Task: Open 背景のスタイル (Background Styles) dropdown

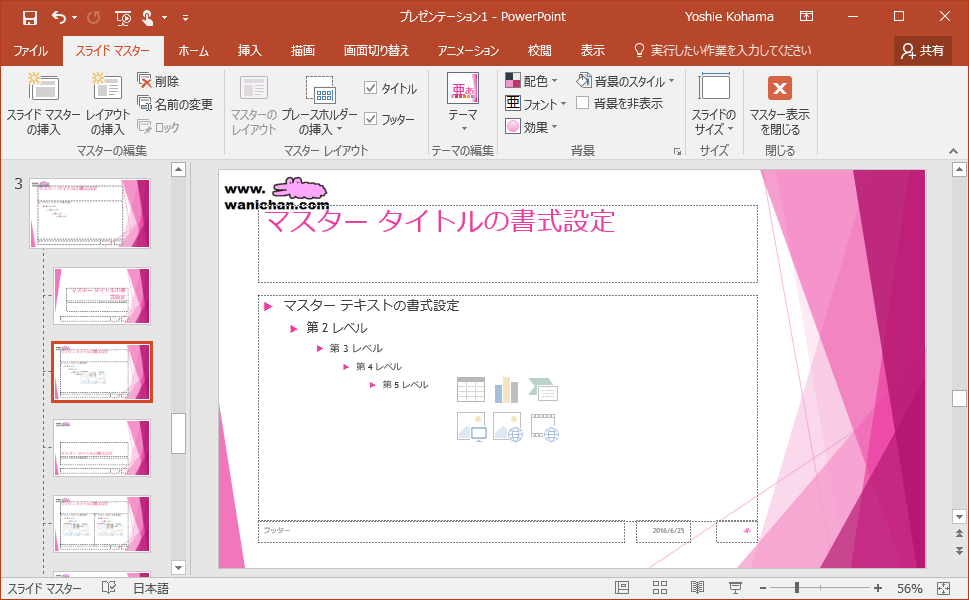Action: tap(625, 80)
